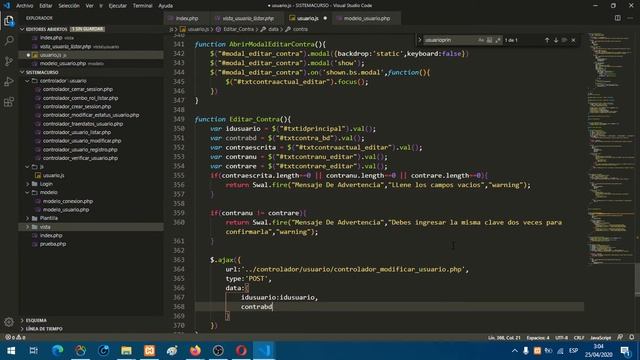
Task: Click Editar_Contra in the breadcrumb
Action: pyautogui.click(x=238, y=29)
